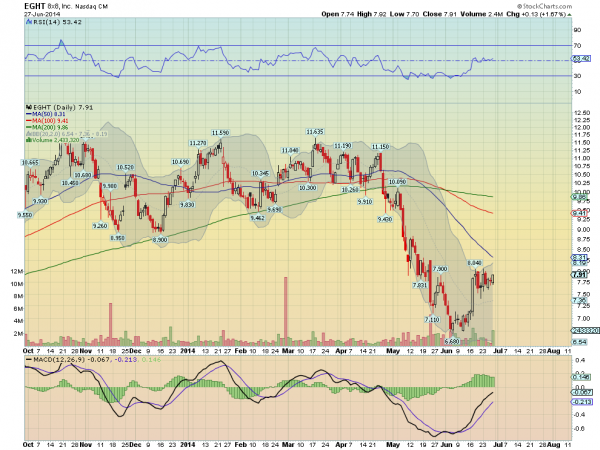Screen dimensions: 600x450
Task: Click the 7.110 price low label
Action: point(432,319)
